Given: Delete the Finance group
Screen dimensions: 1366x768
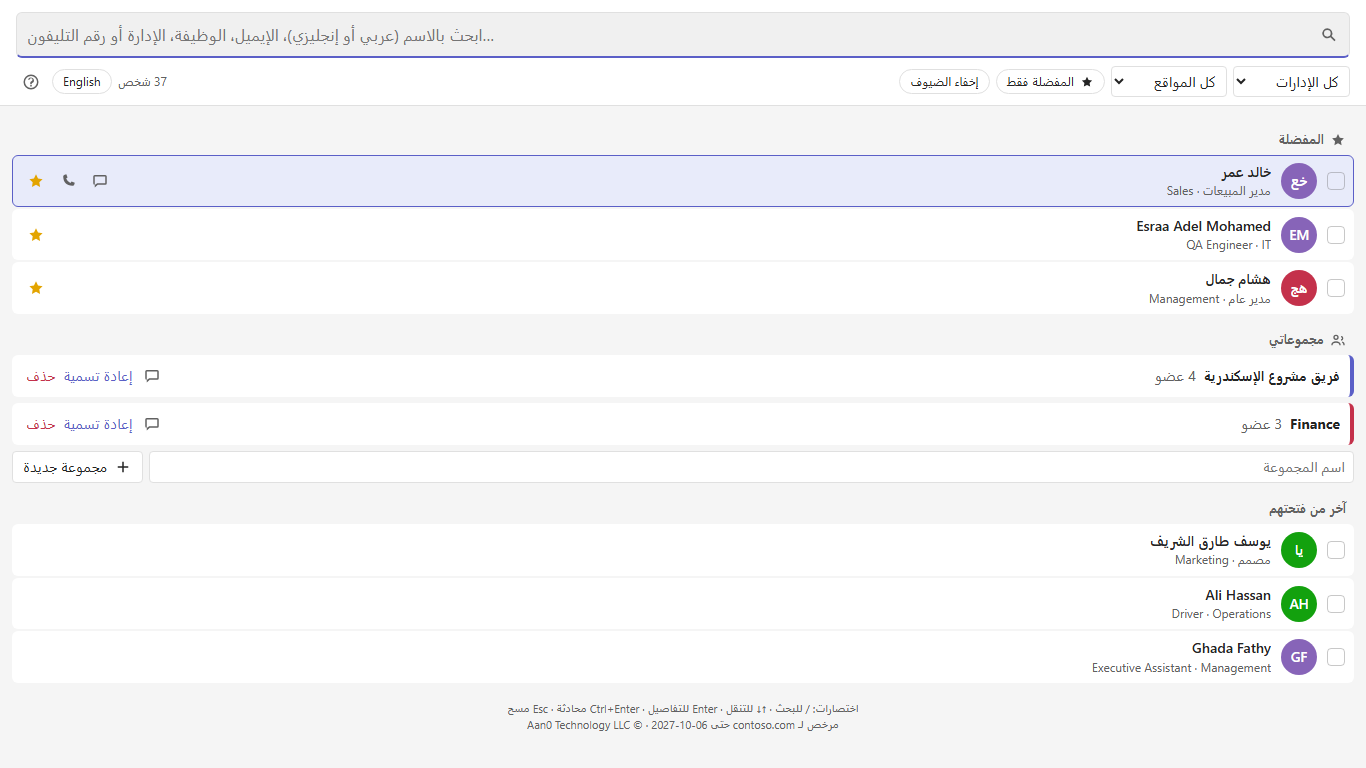Looking at the screenshot, I should (x=41, y=424).
